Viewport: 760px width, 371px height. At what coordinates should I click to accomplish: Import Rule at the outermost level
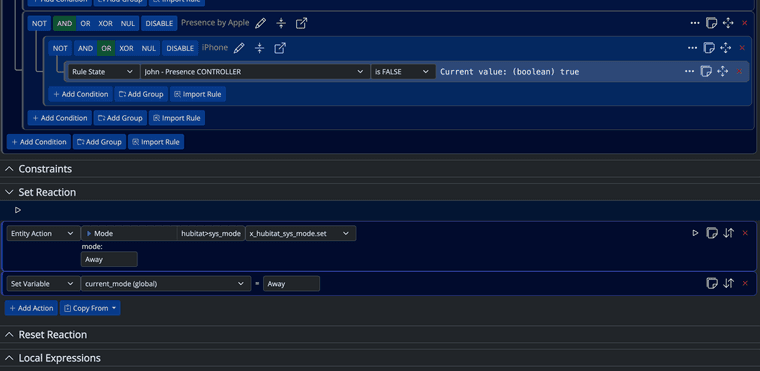click(x=156, y=142)
